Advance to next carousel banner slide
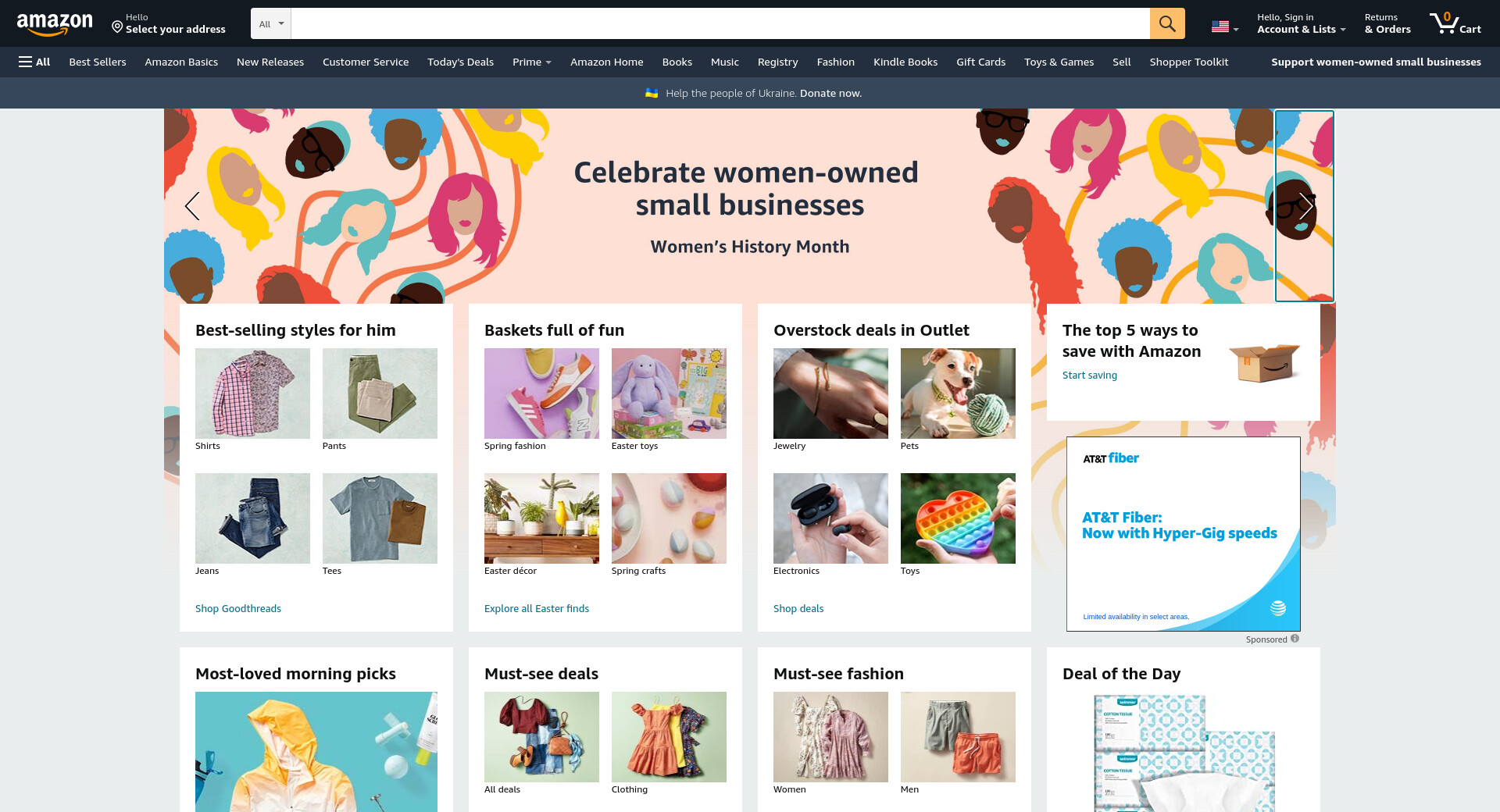 point(1305,206)
